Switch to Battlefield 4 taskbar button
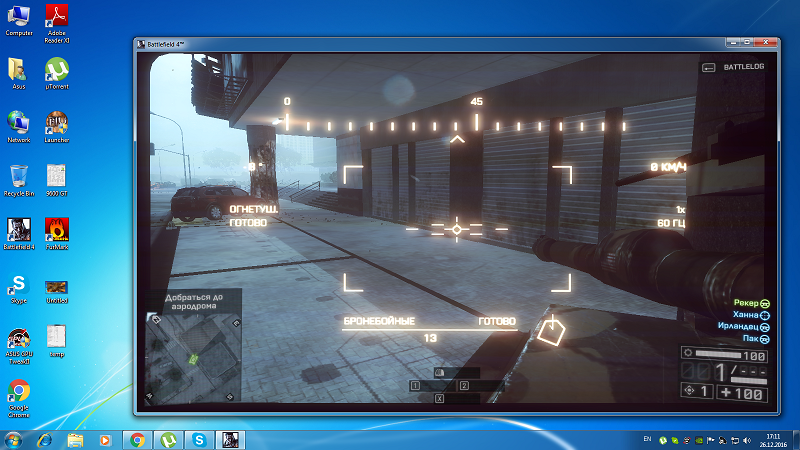The image size is (800, 450). (231, 440)
